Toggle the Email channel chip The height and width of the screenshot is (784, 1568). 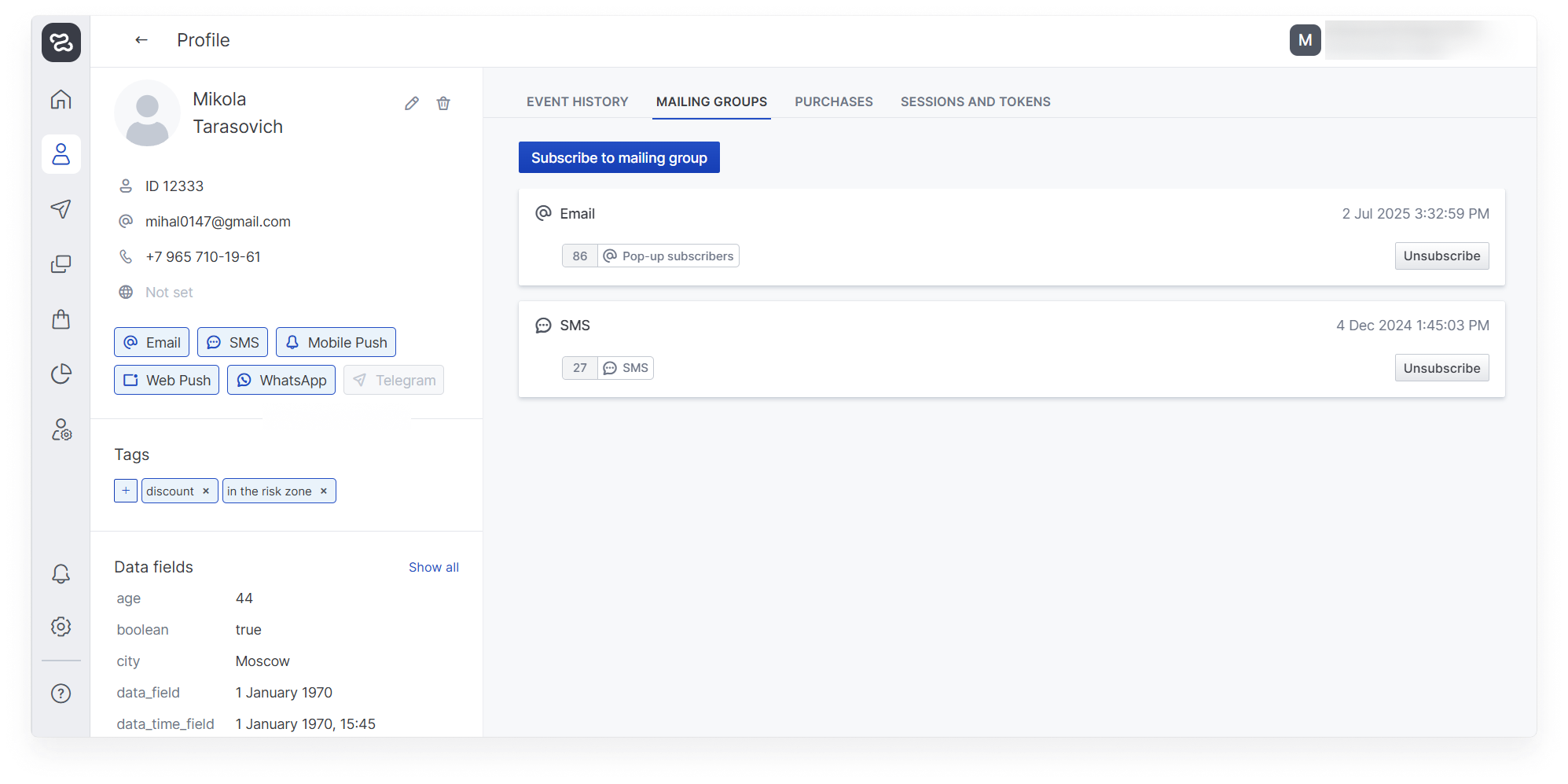click(152, 342)
